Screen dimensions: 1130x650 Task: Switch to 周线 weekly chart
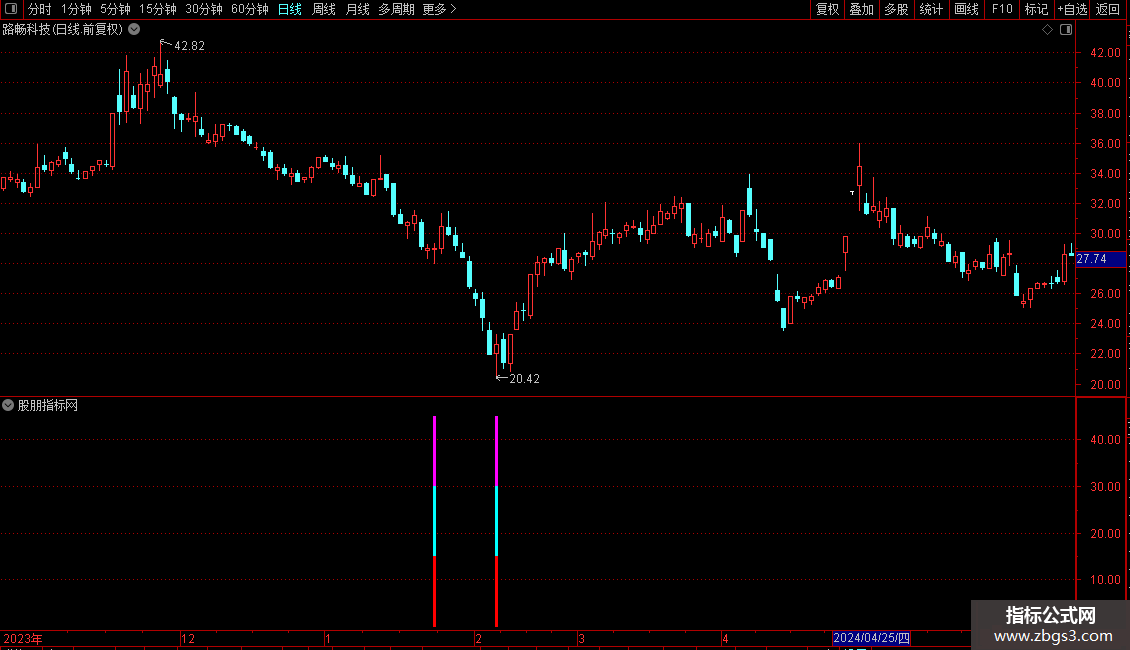(x=324, y=9)
